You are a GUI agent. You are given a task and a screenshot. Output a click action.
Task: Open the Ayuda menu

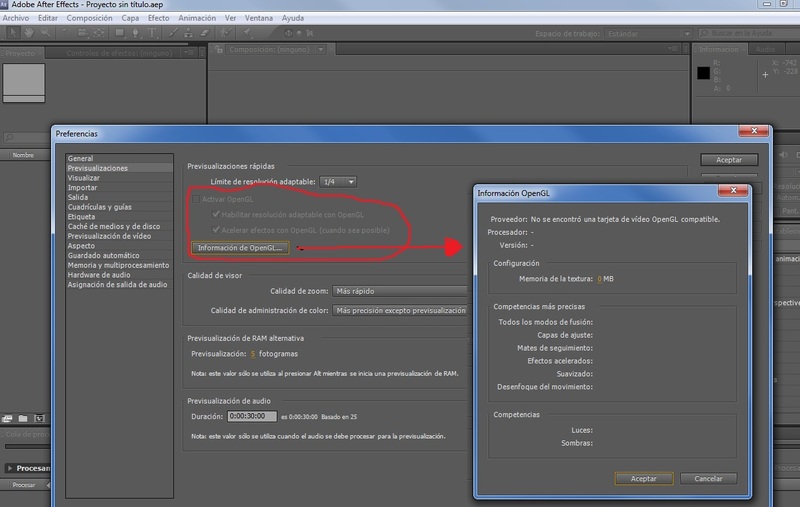click(x=293, y=18)
